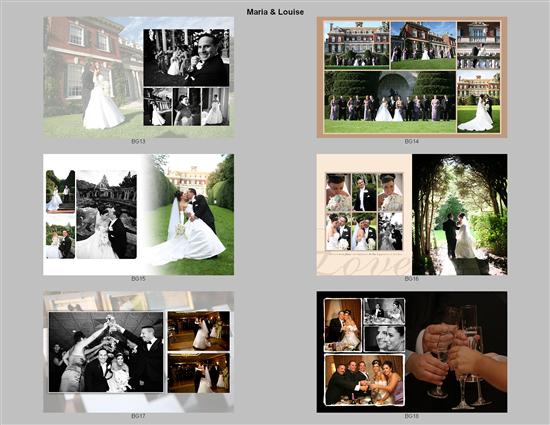Image resolution: width=550 pixels, height=425 pixels.
Task: Click the 'BG15' caption label
Action: tap(138, 279)
